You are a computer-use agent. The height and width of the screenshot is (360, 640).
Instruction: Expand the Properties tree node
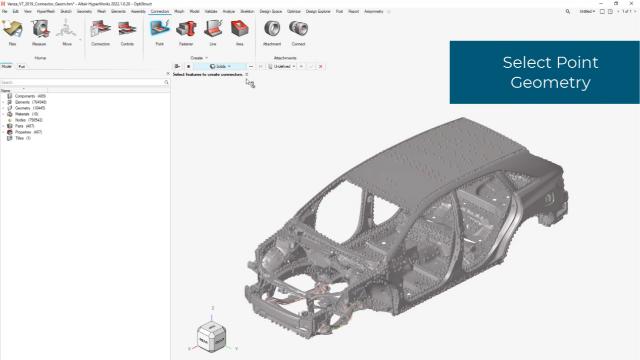[x=3, y=132]
